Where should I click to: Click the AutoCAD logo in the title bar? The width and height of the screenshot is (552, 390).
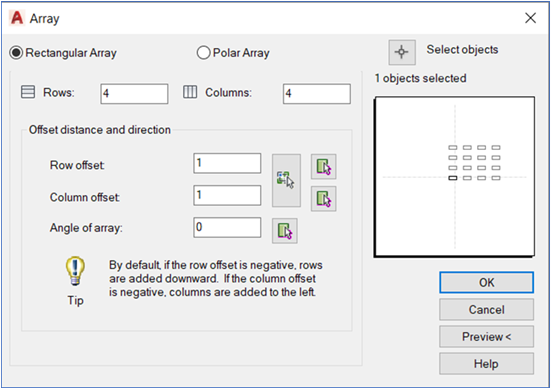17,18
